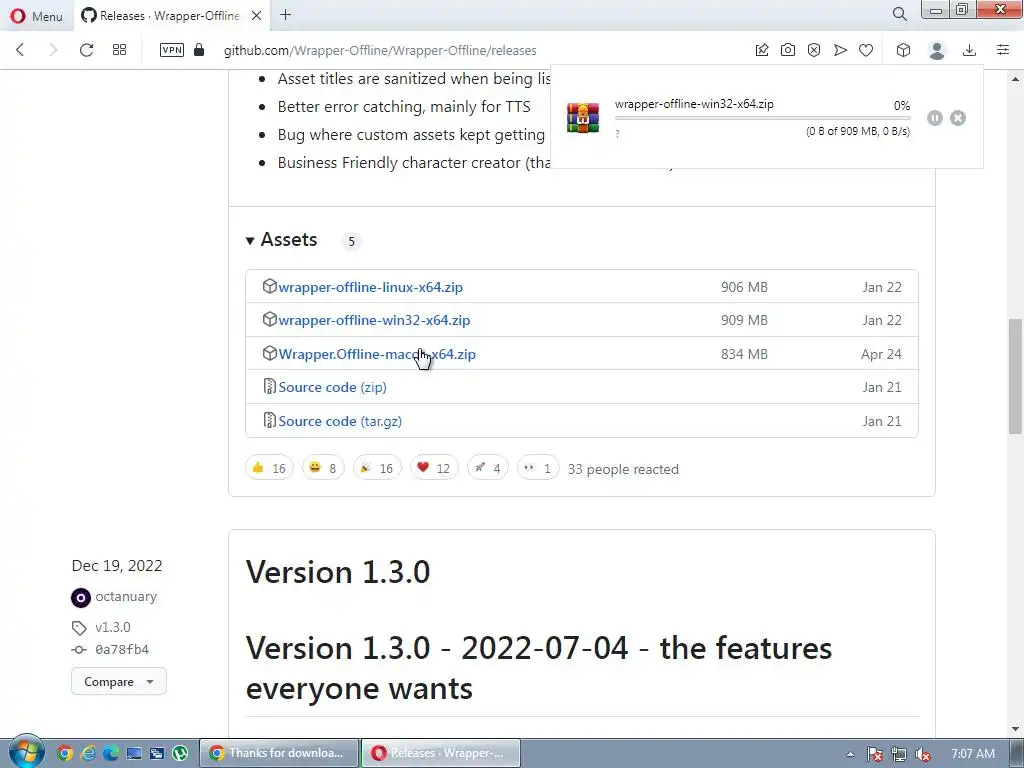Click the Version 1.3.0 release heading
This screenshot has height=768, width=1024.
338,572
